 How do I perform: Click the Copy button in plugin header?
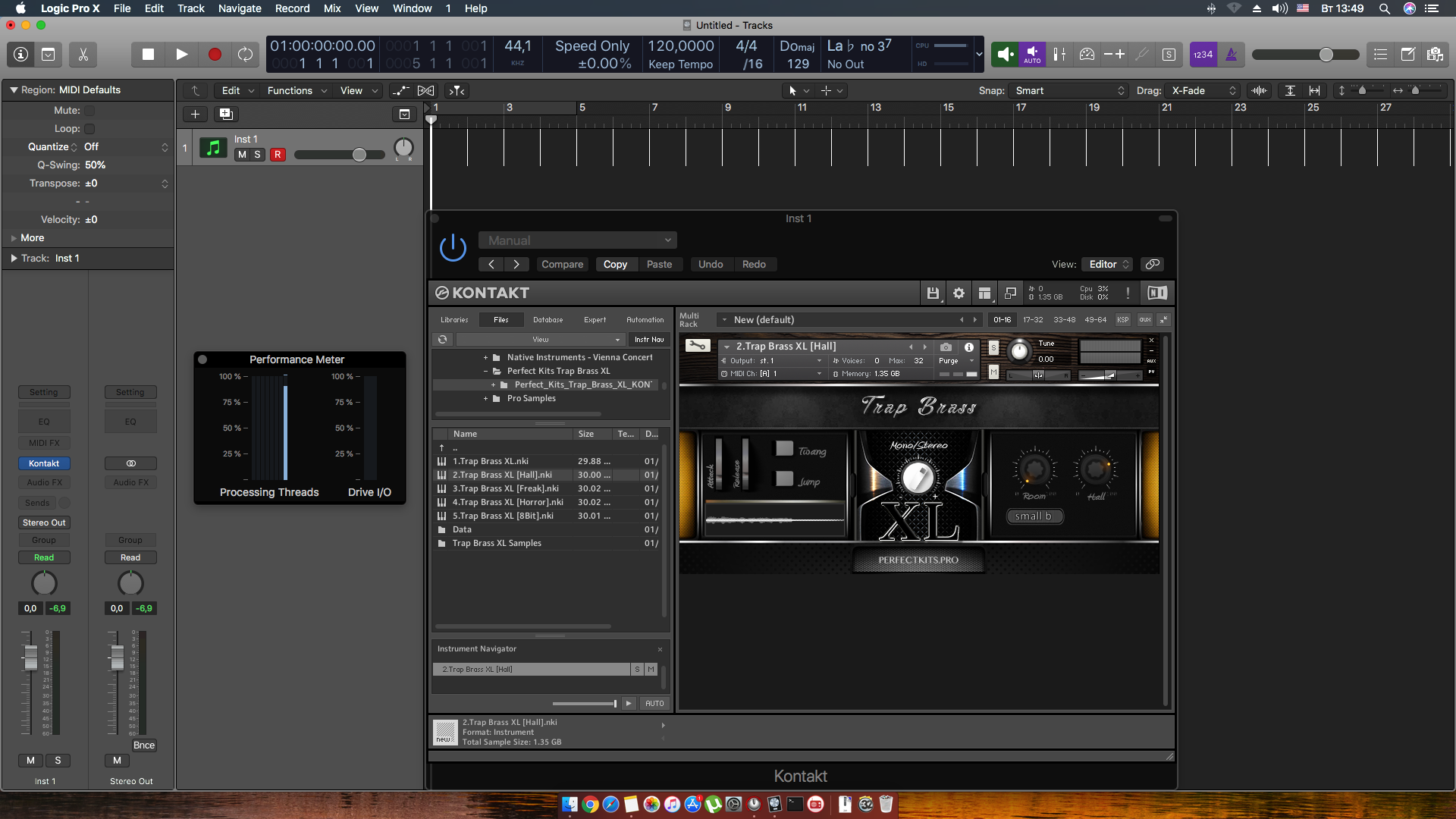coord(615,265)
